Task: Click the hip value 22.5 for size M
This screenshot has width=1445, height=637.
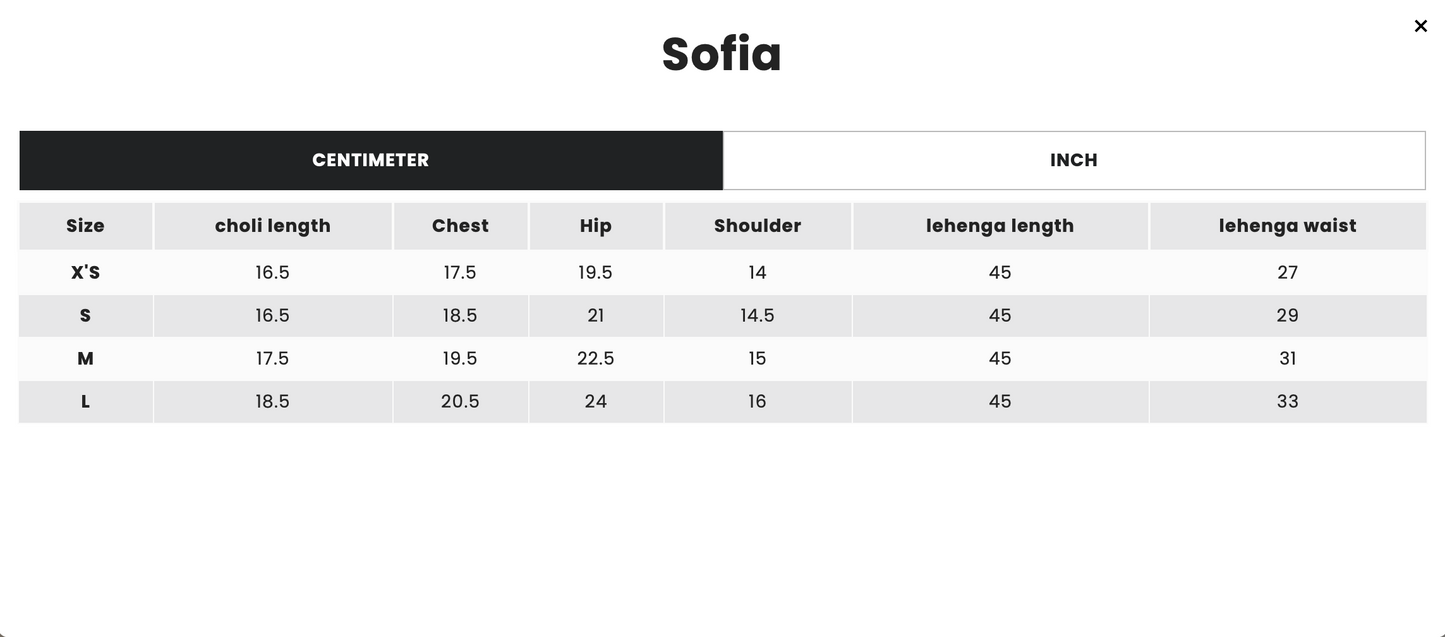Action: (x=595, y=358)
